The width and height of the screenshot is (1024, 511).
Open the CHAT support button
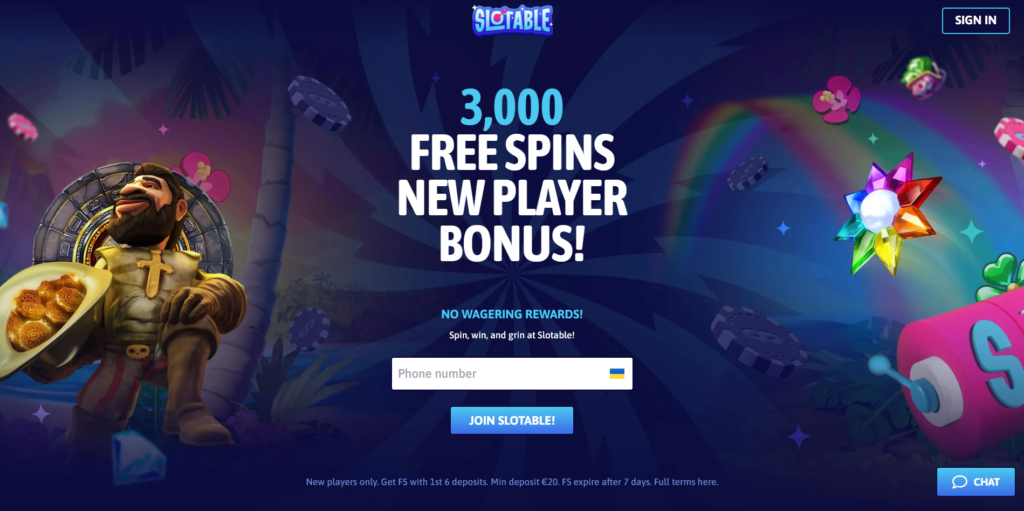(976, 482)
